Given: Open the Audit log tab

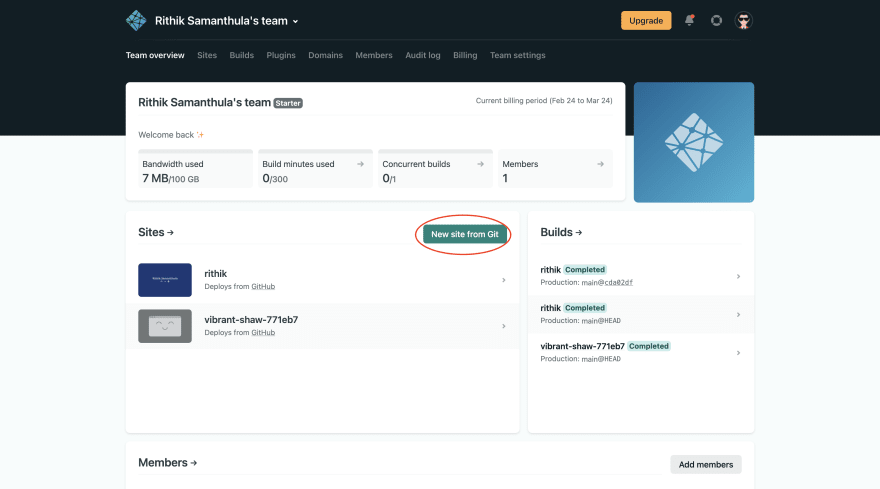Looking at the screenshot, I should click(423, 55).
